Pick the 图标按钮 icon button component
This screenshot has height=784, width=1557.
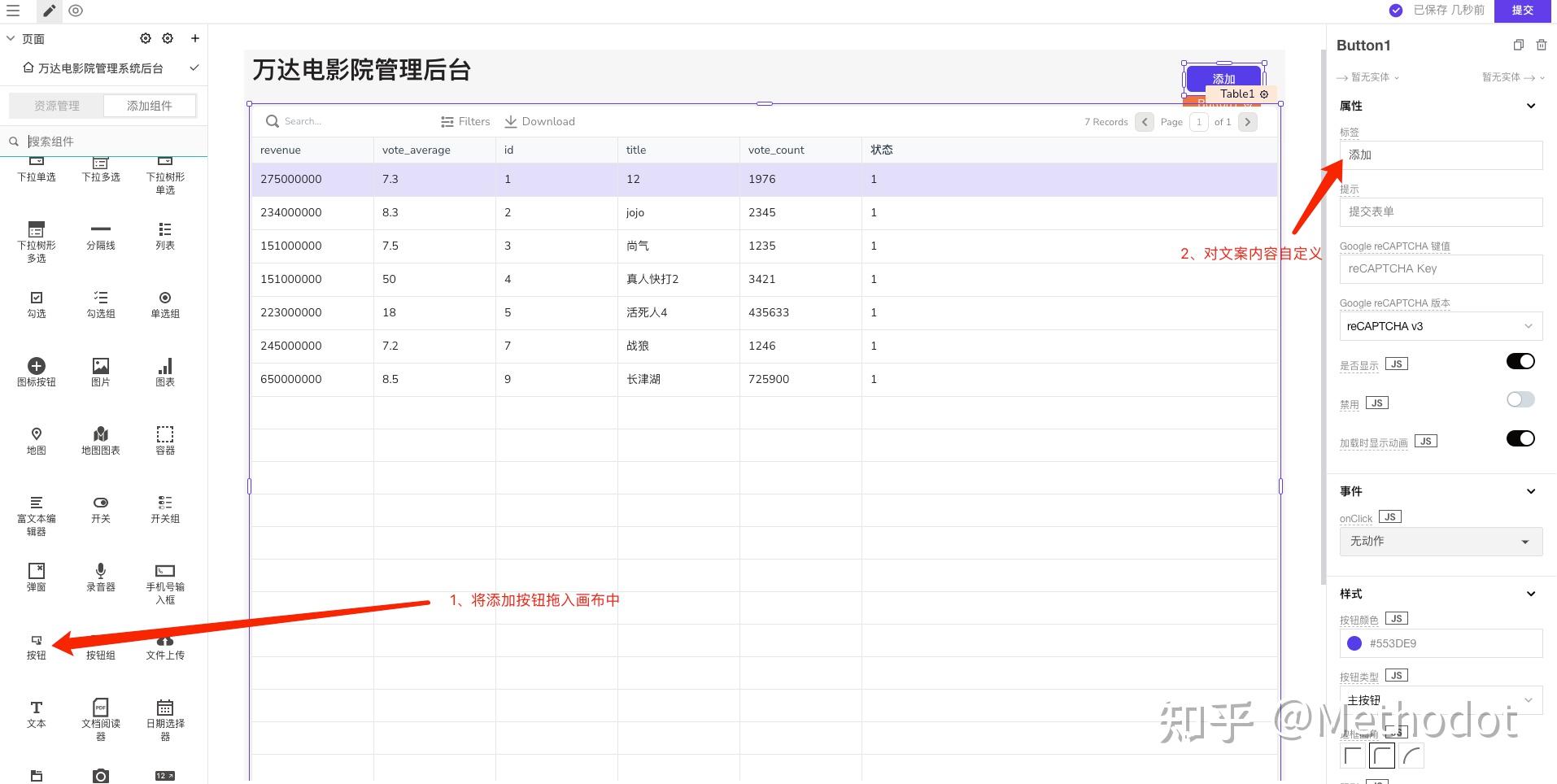click(x=37, y=372)
